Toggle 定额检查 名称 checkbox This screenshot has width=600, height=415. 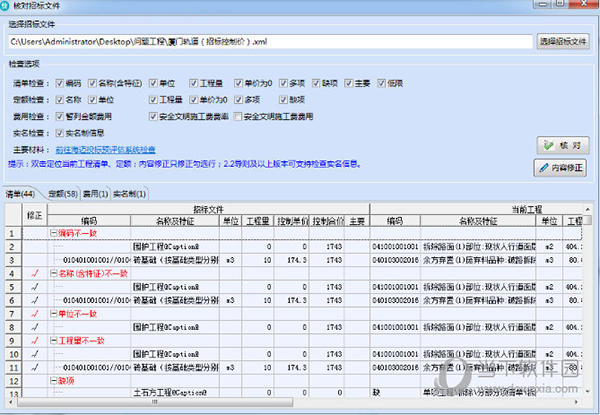pos(60,99)
